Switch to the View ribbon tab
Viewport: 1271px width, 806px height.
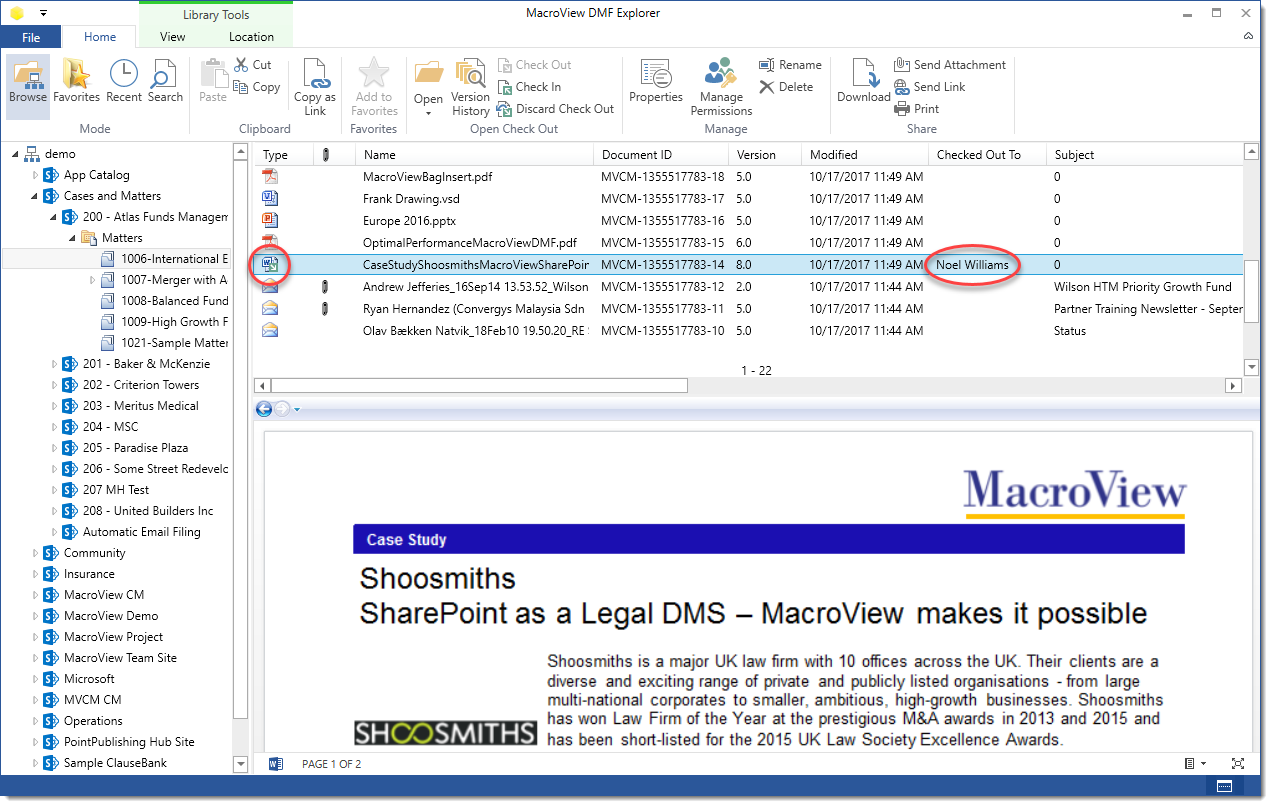coord(173,37)
